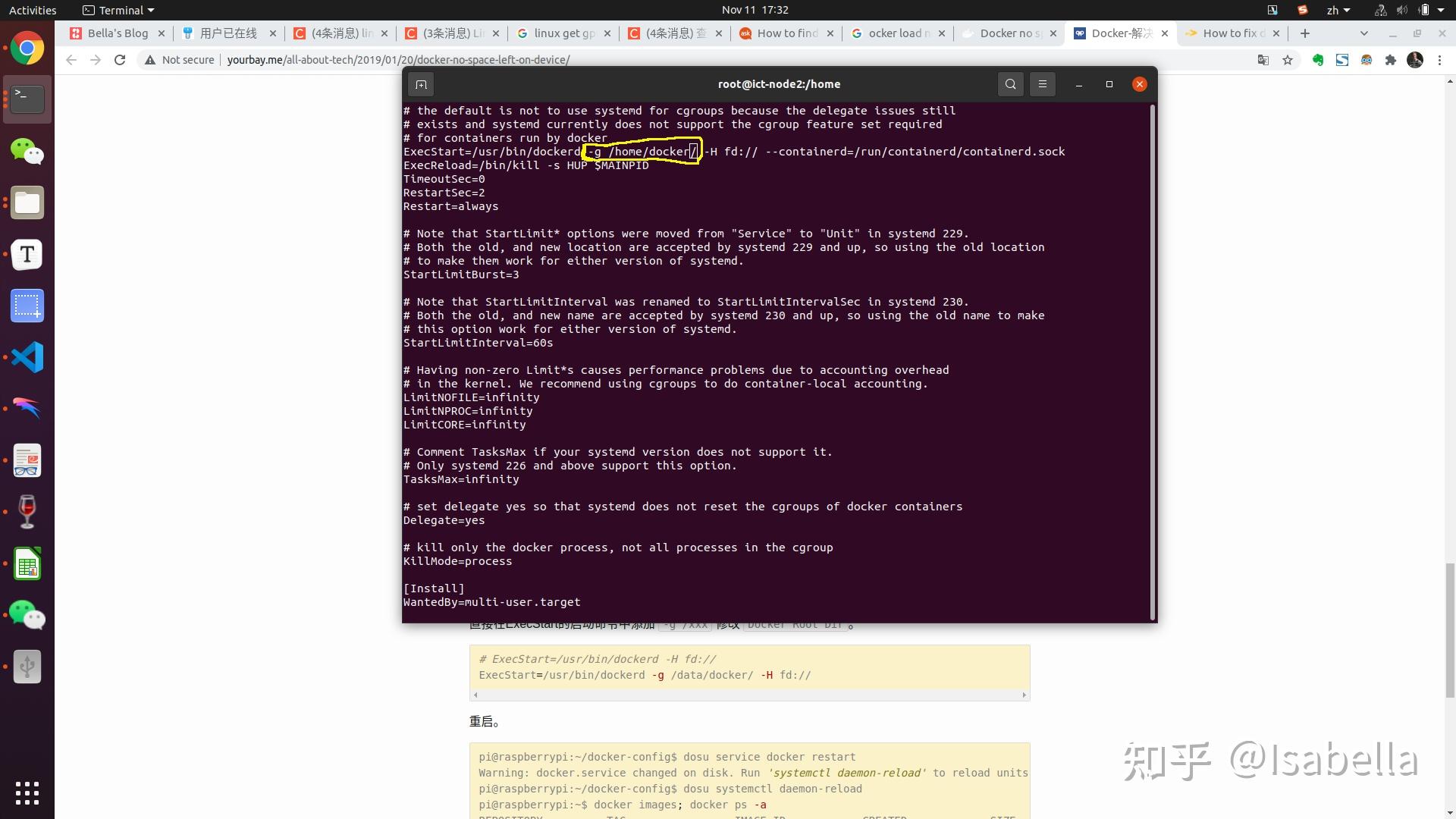Open Activities overview

32,10
